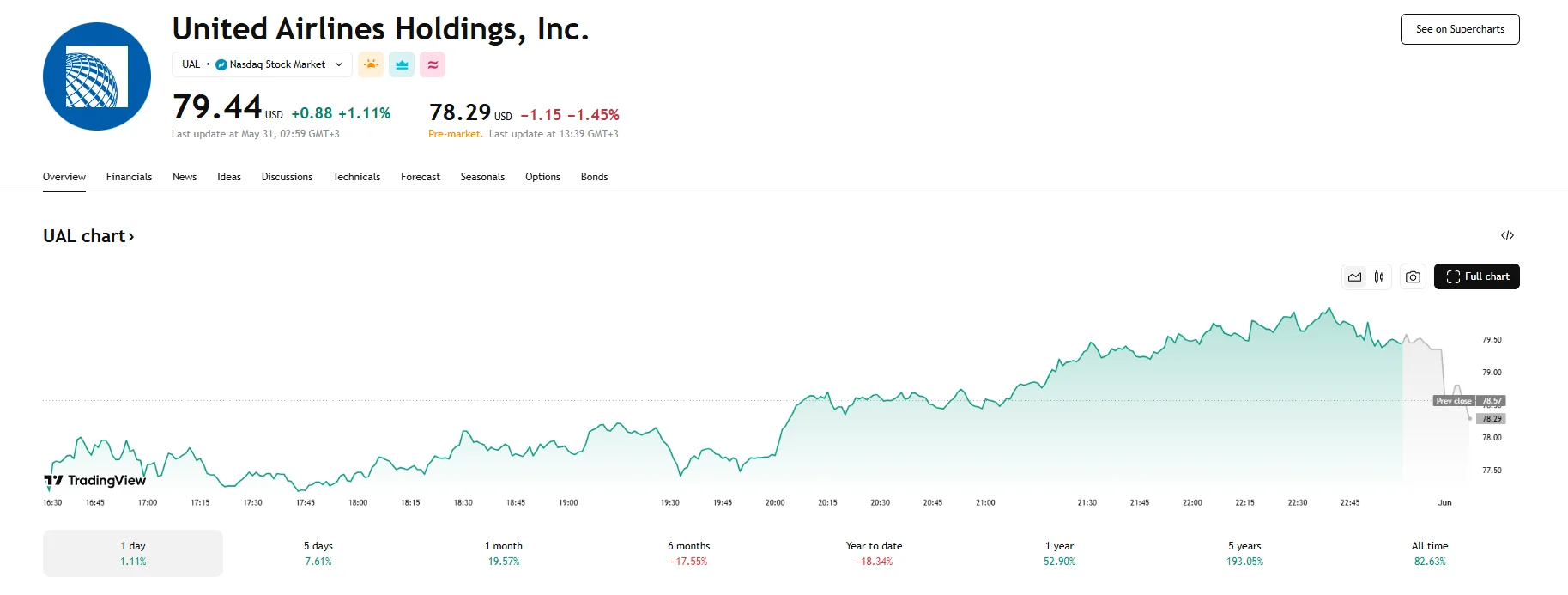Viewport: 1568px width, 595px height.
Task: Select the area chart style icon
Action: tap(1353, 276)
